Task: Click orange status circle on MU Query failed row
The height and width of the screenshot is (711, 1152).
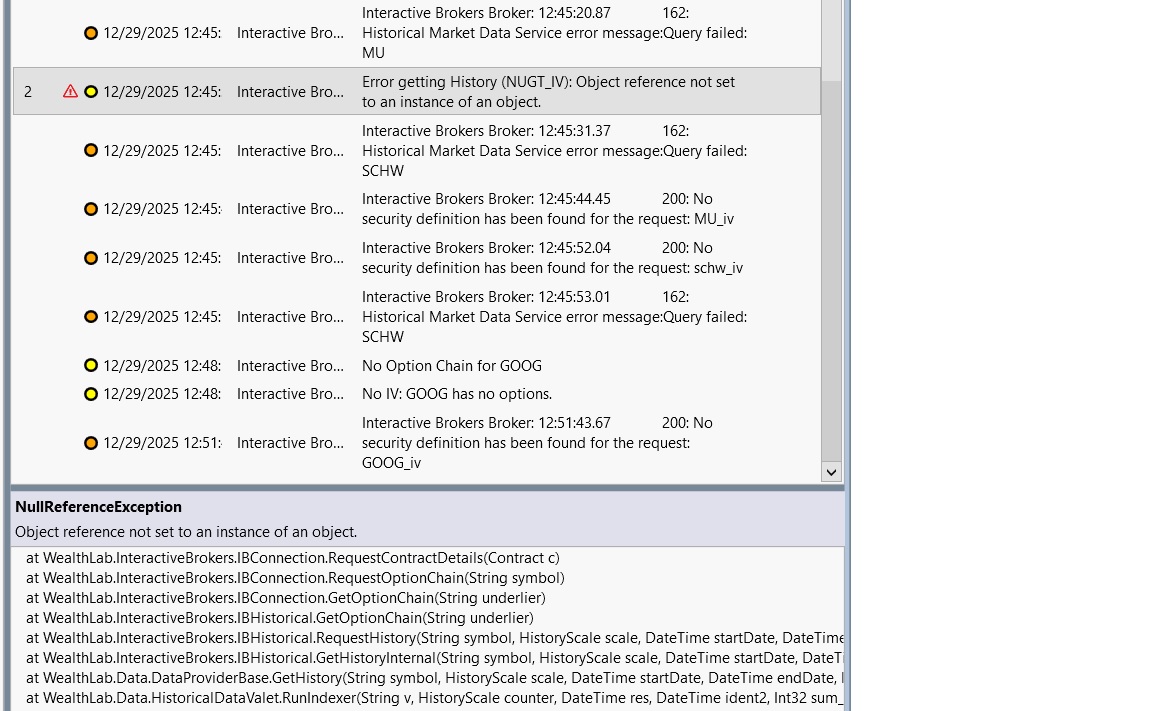Action: [91, 33]
